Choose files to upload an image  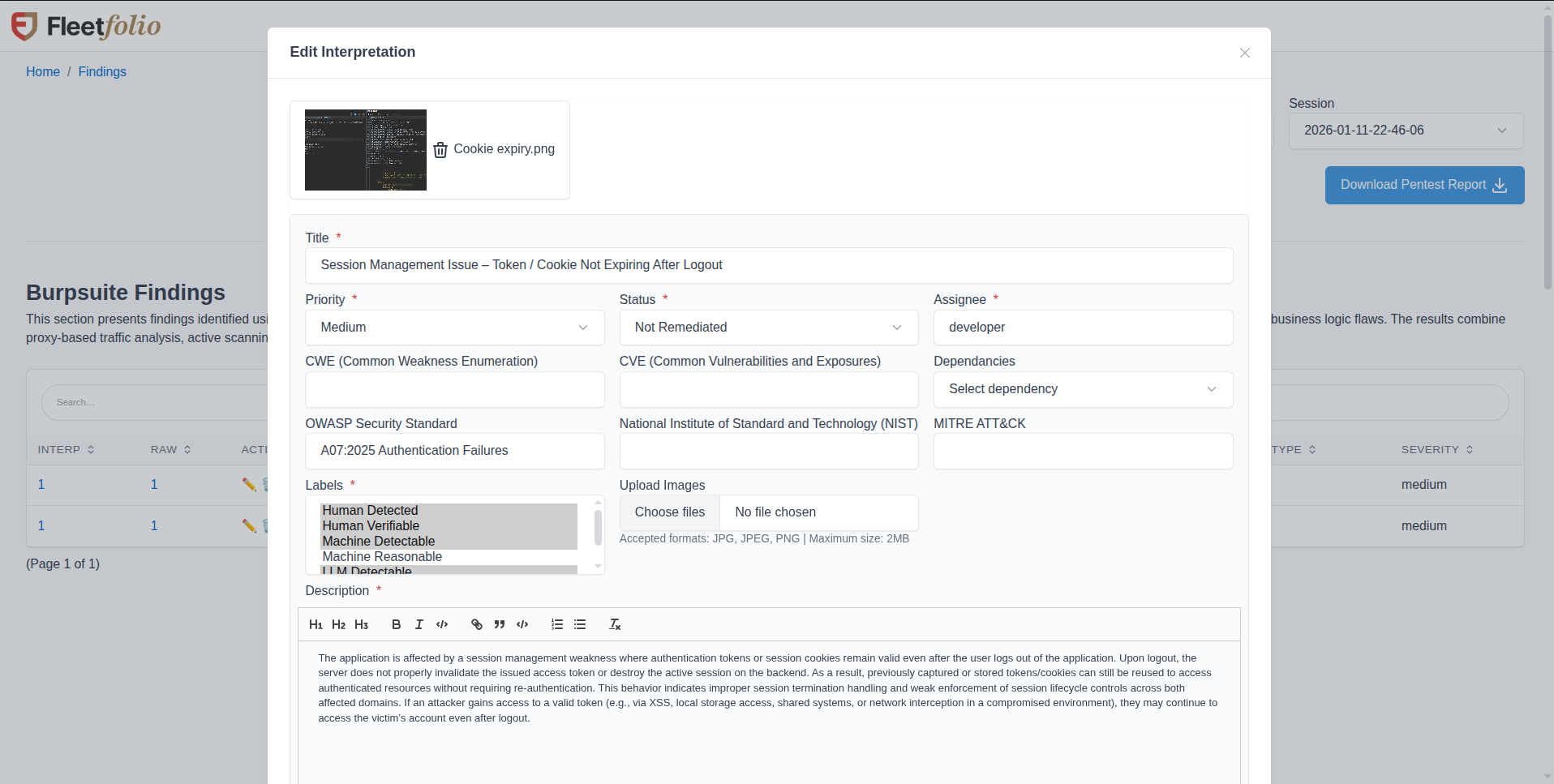pyautogui.click(x=669, y=512)
